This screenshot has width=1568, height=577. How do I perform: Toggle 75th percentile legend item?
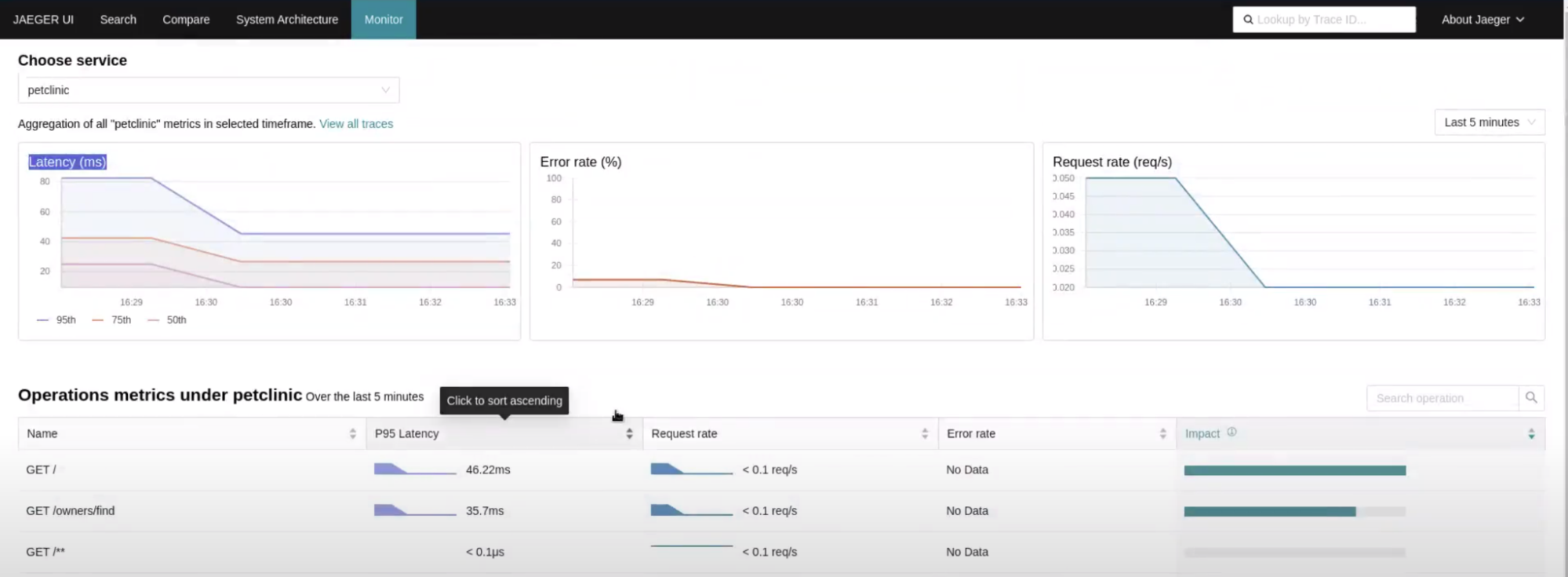pos(112,320)
